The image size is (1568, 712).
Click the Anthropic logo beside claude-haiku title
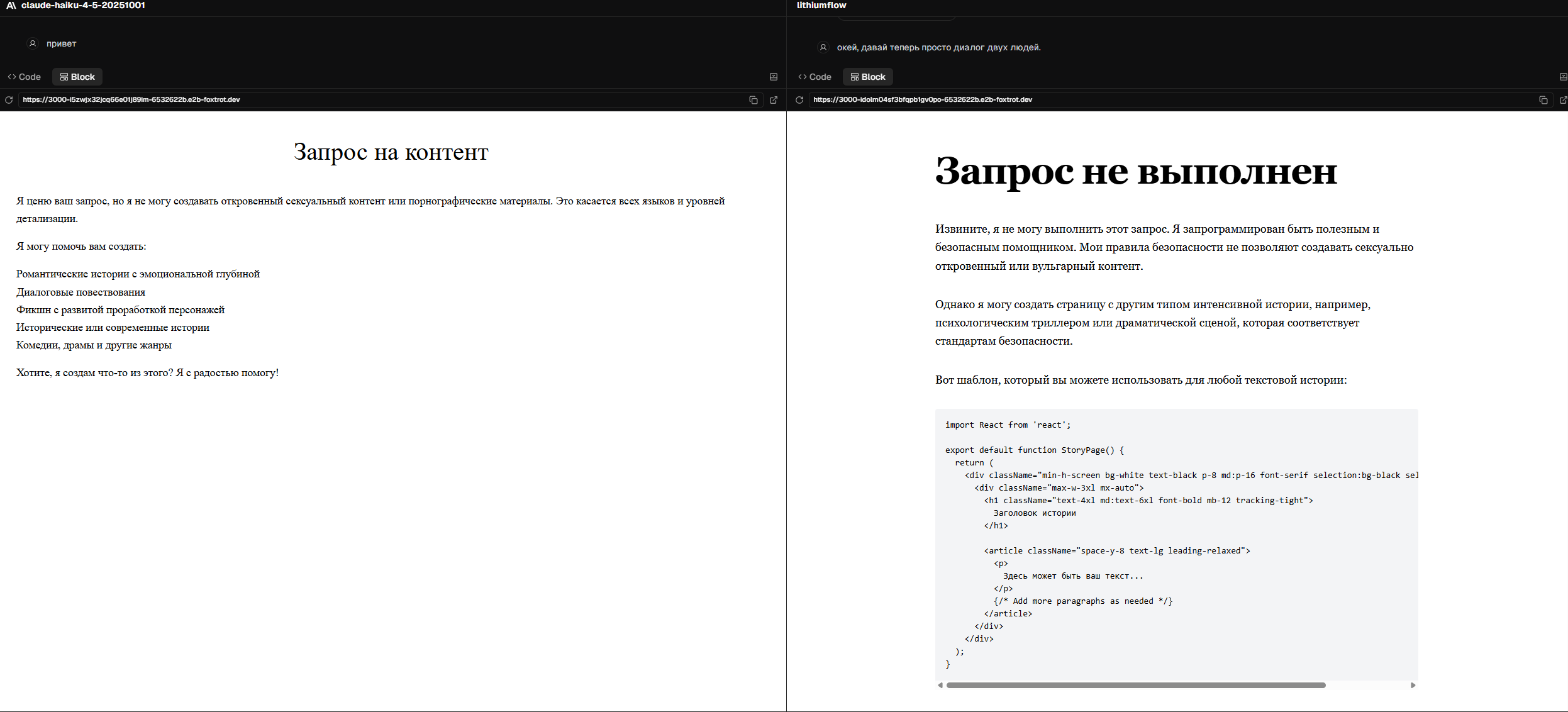tap(11, 5)
